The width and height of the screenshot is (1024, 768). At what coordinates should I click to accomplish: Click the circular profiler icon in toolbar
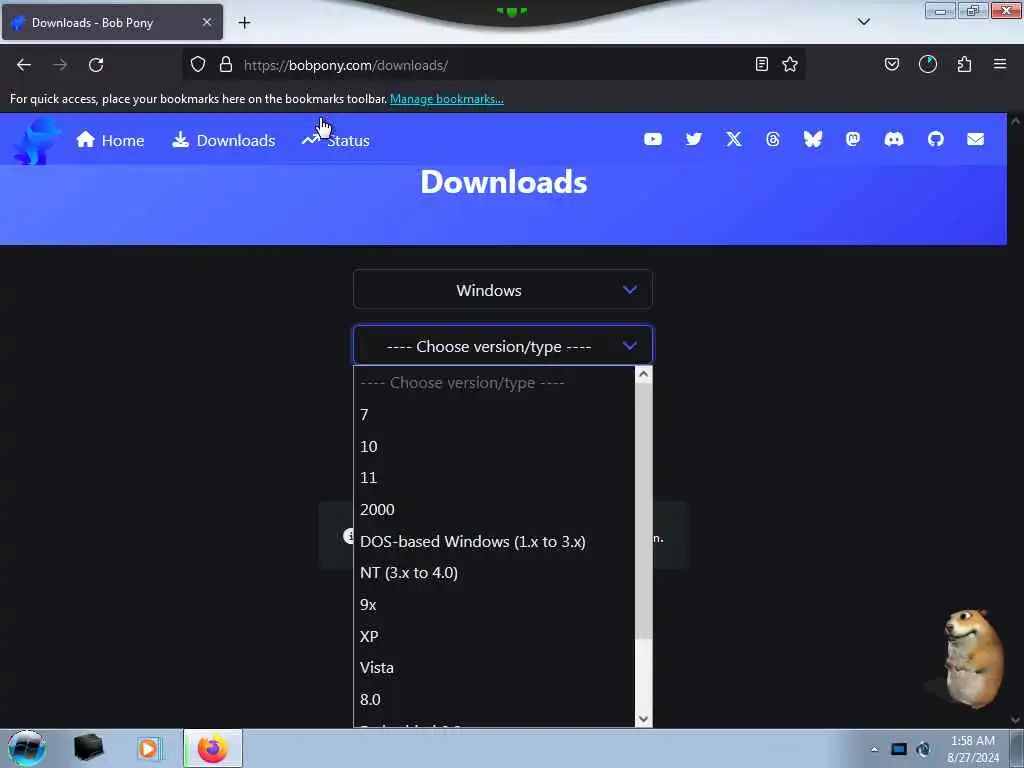(927, 64)
